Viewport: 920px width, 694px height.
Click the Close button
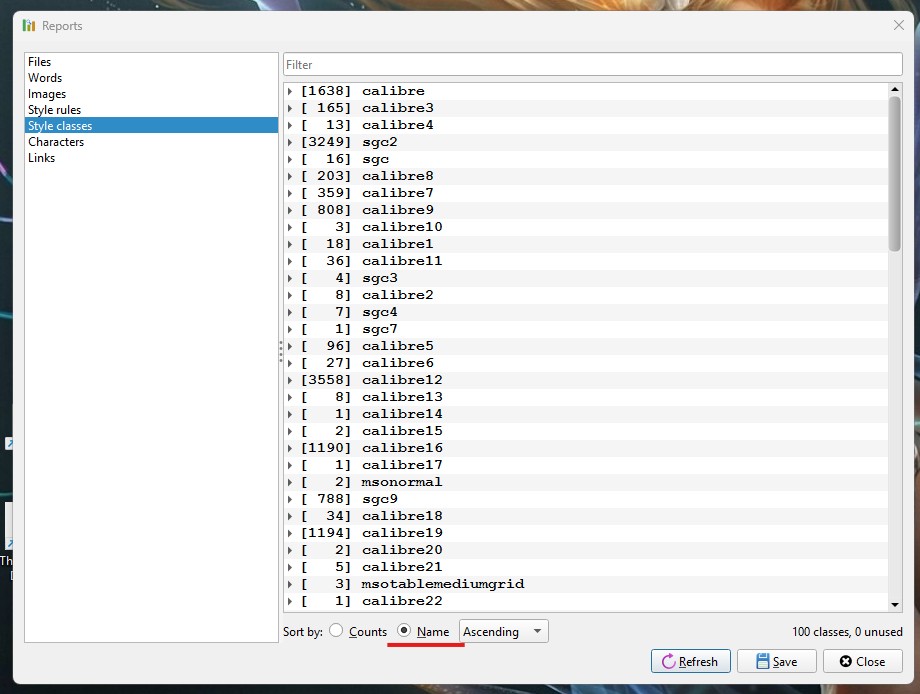point(862,661)
